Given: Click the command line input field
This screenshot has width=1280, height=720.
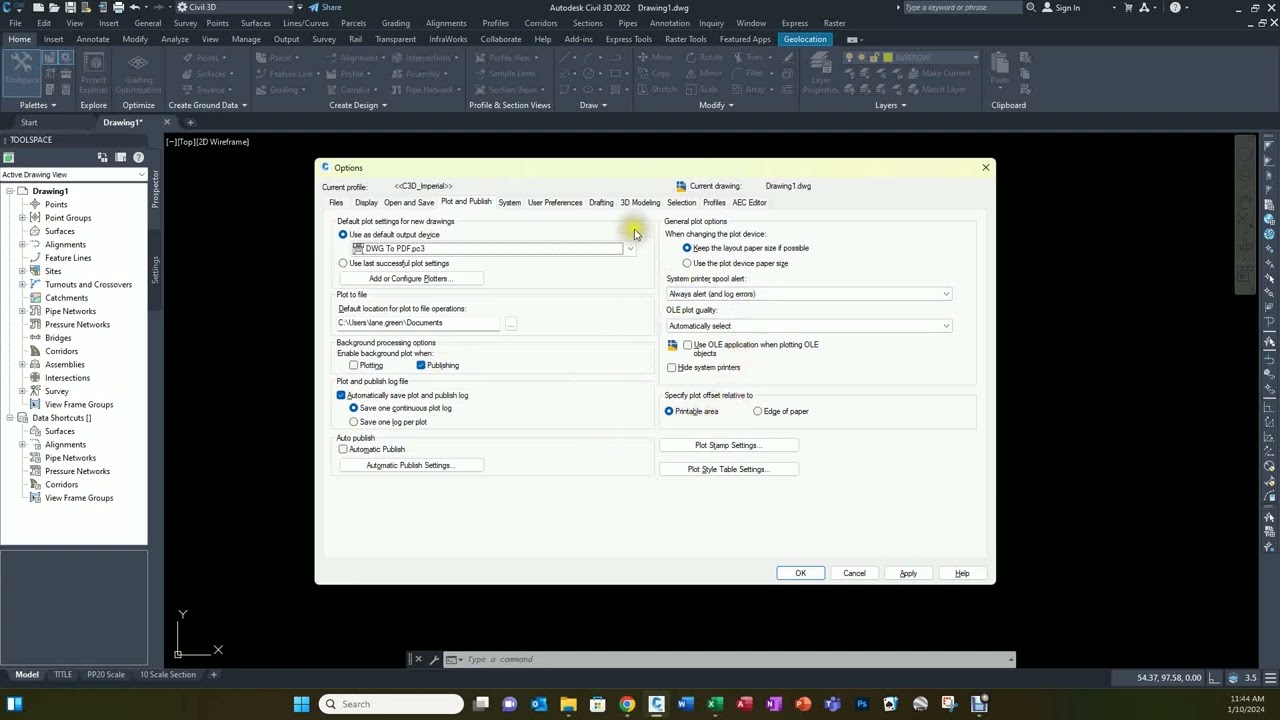Looking at the screenshot, I should pyautogui.click(x=735, y=659).
